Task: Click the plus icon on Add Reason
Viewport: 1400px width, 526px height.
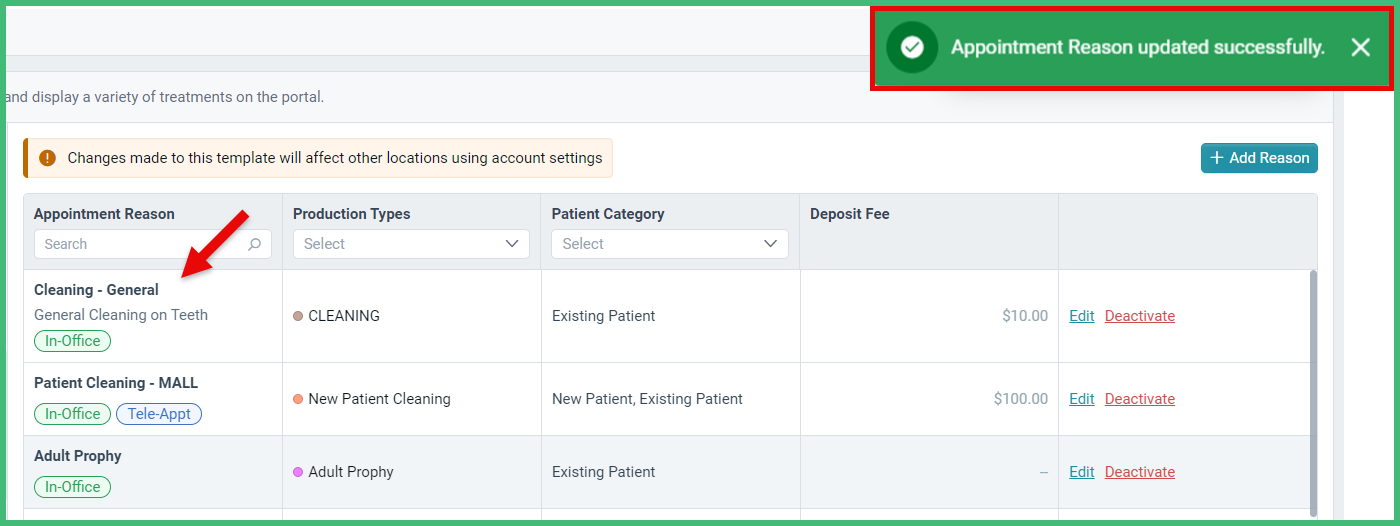Action: 1217,158
